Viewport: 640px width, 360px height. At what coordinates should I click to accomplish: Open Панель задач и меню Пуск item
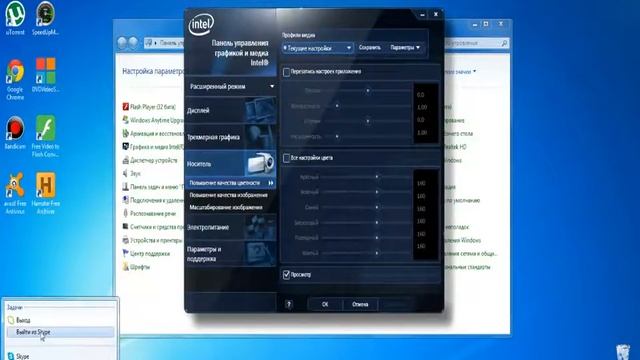click(x=153, y=187)
